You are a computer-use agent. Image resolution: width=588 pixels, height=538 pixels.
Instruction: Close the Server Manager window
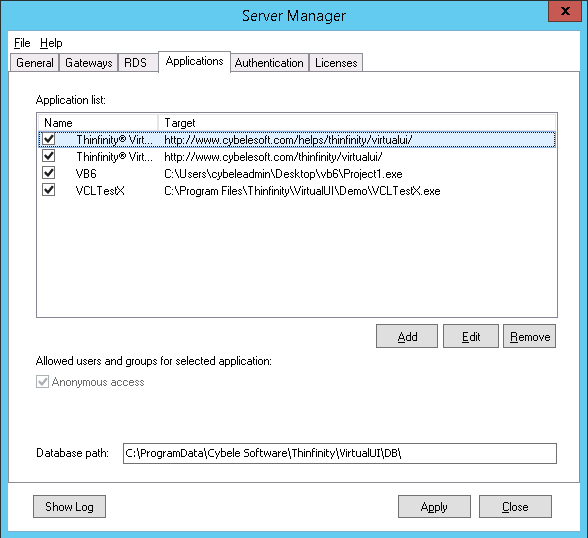point(565,11)
